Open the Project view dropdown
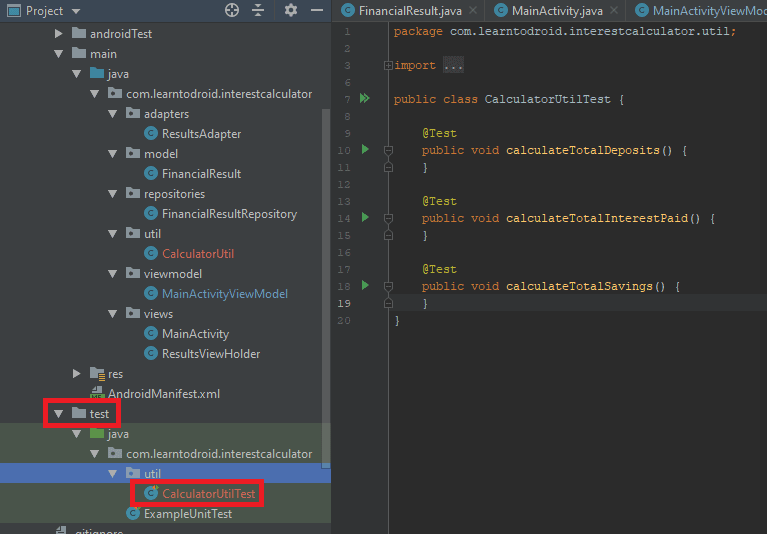Viewport: 767px width, 534px height. (76, 11)
